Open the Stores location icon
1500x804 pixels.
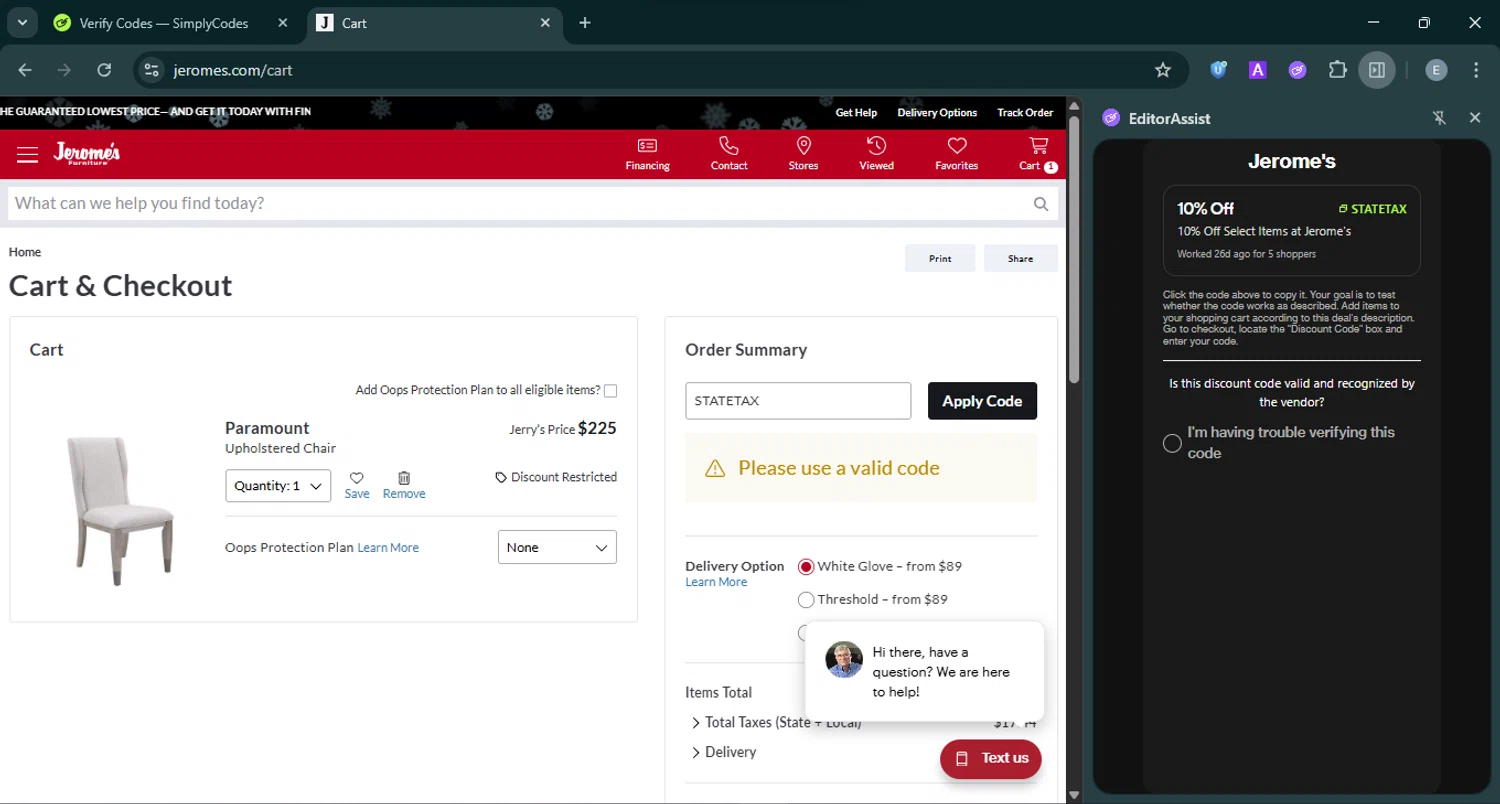click(x=803, y=154)
